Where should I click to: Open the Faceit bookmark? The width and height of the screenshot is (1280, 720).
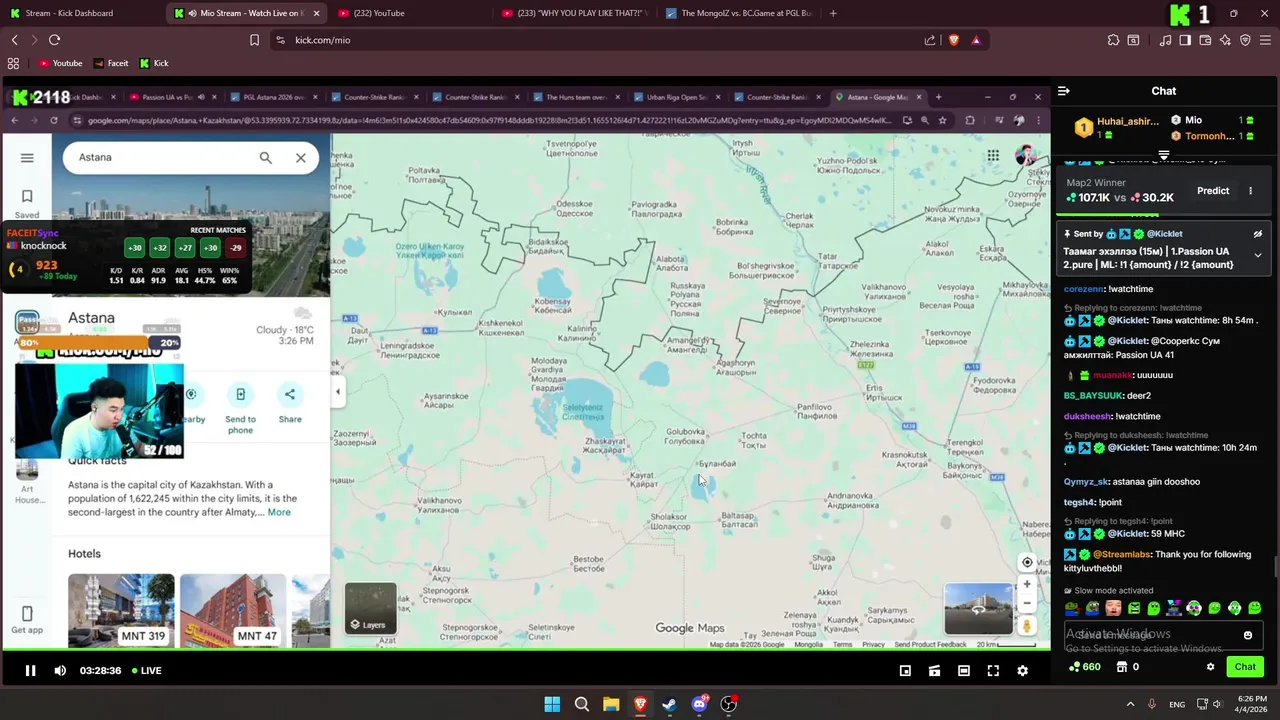pos(110,63)
